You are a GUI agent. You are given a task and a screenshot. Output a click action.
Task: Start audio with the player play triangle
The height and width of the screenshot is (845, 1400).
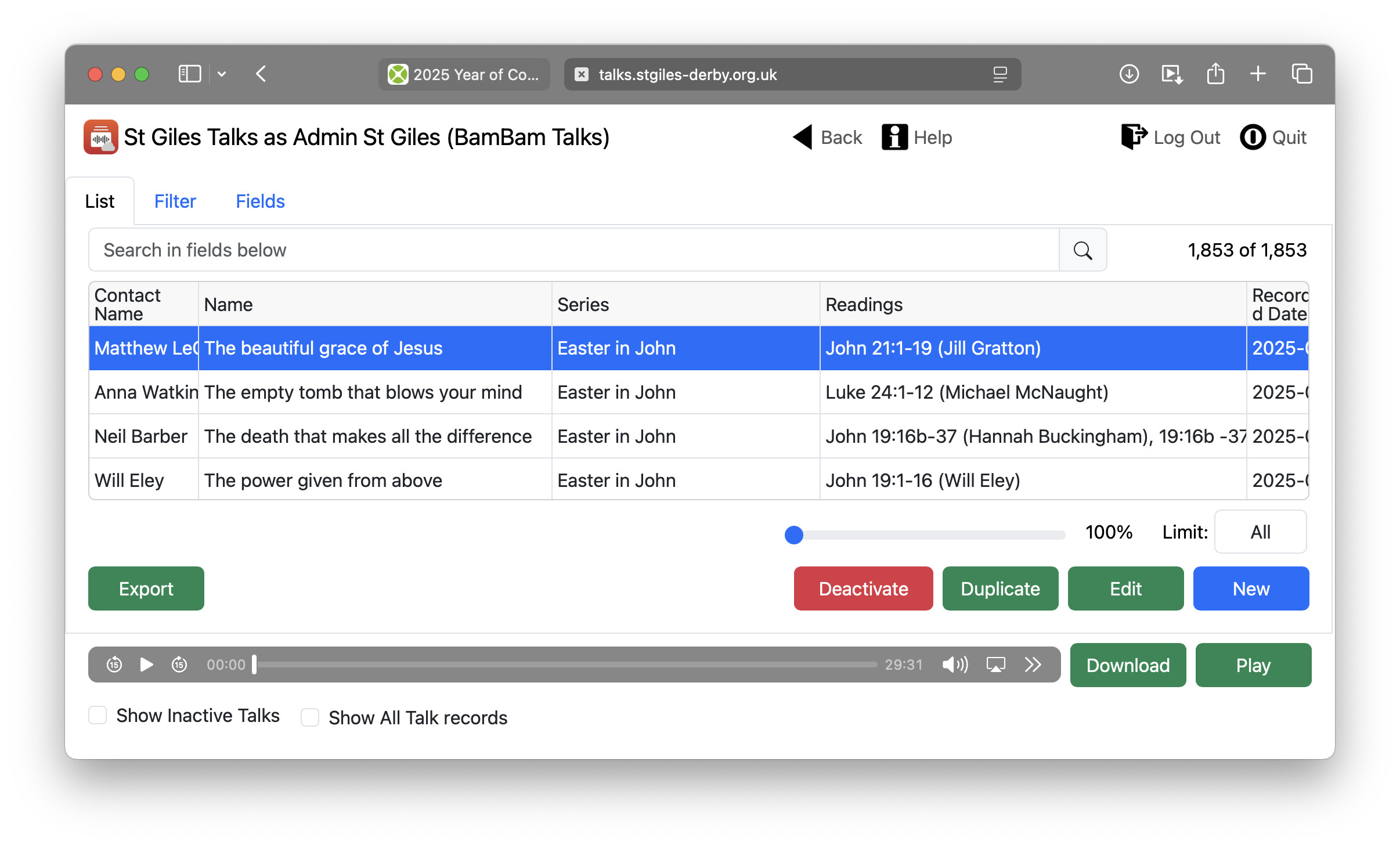click(146, 665)
